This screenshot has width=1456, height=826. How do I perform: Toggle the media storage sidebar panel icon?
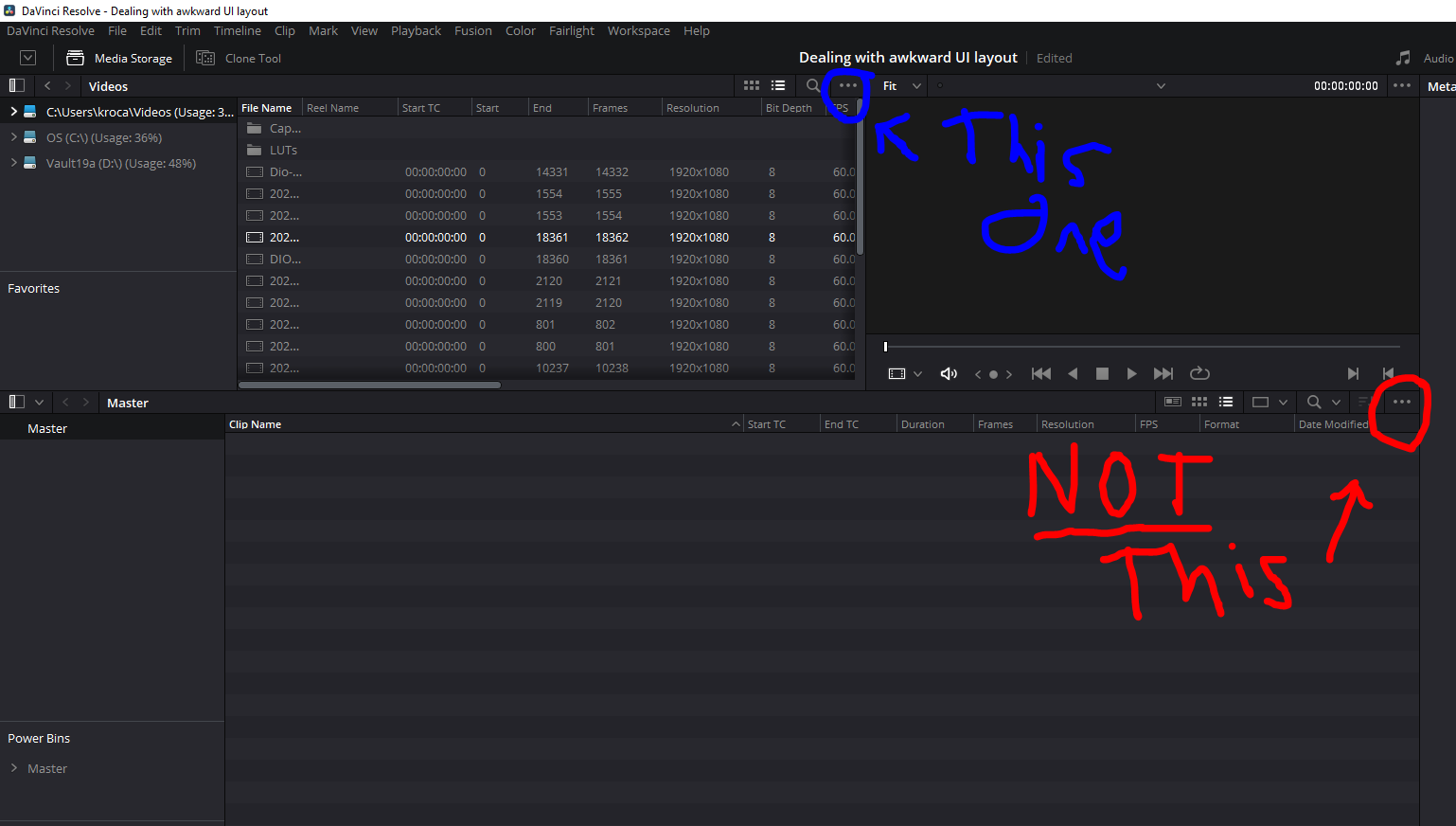[x=16, y=85]
